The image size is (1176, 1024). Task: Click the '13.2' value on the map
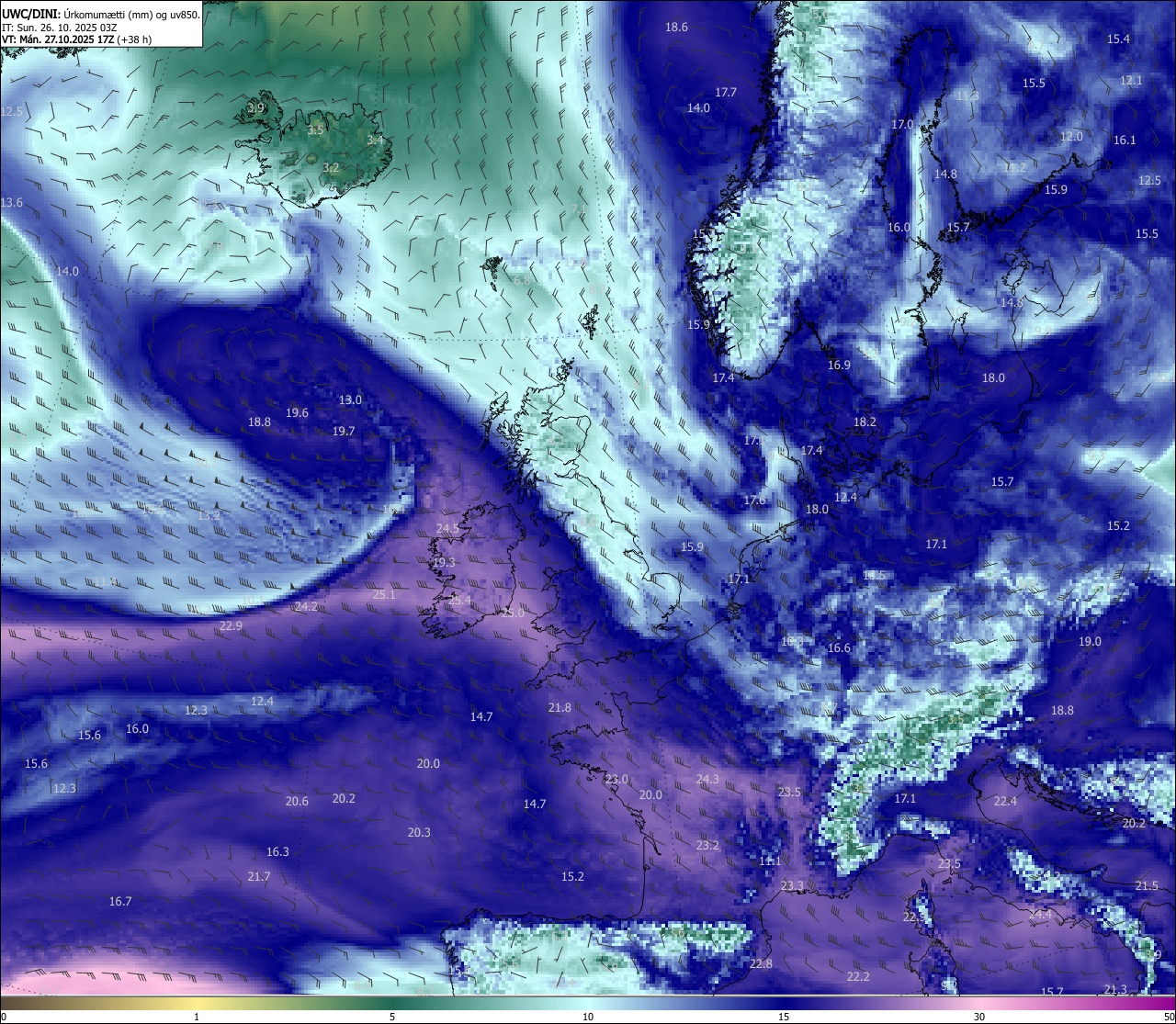click(209, 516)
